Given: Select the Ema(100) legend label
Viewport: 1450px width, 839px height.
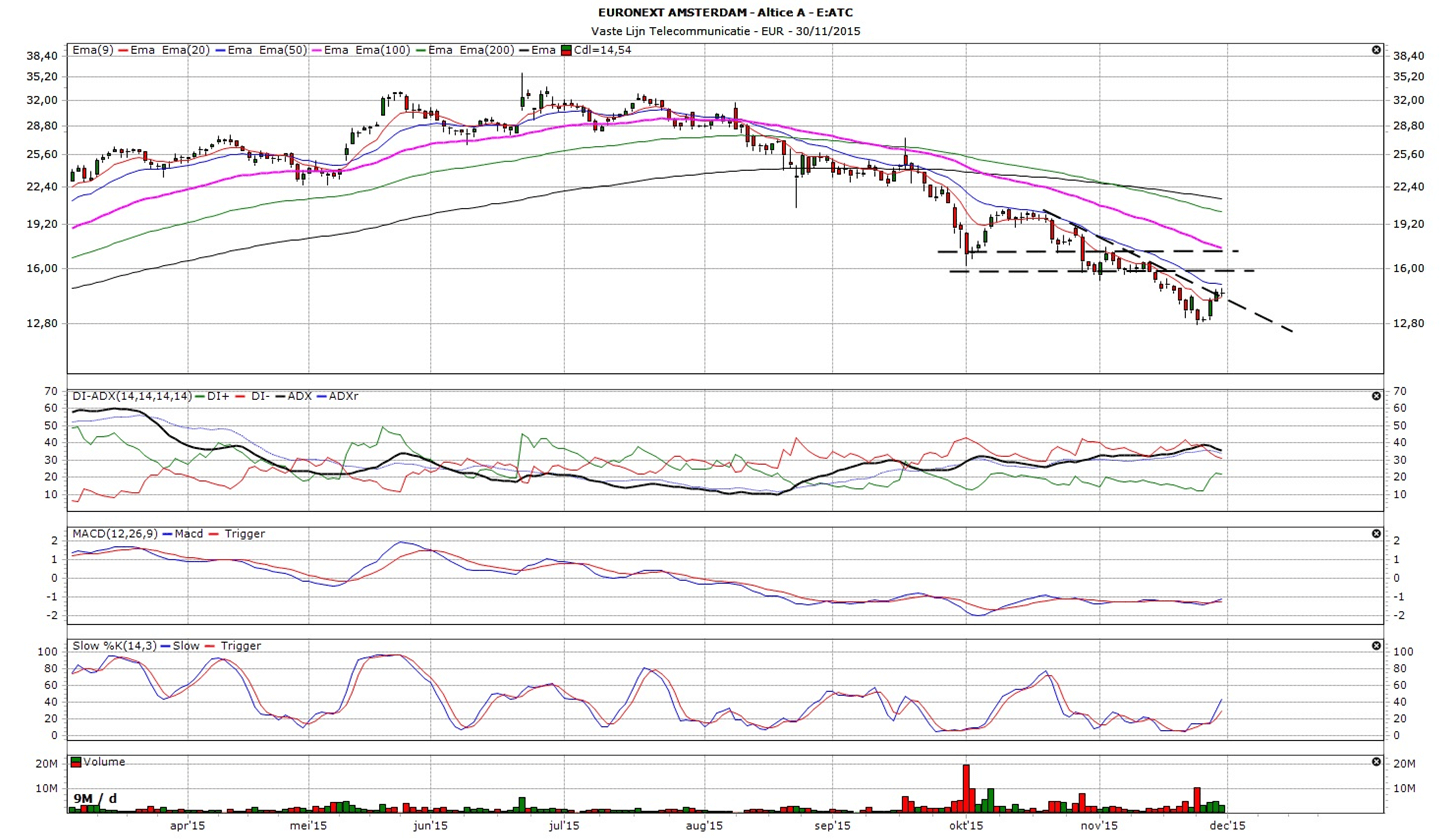Looking at the screenshot, I should [x=383, y=50].
